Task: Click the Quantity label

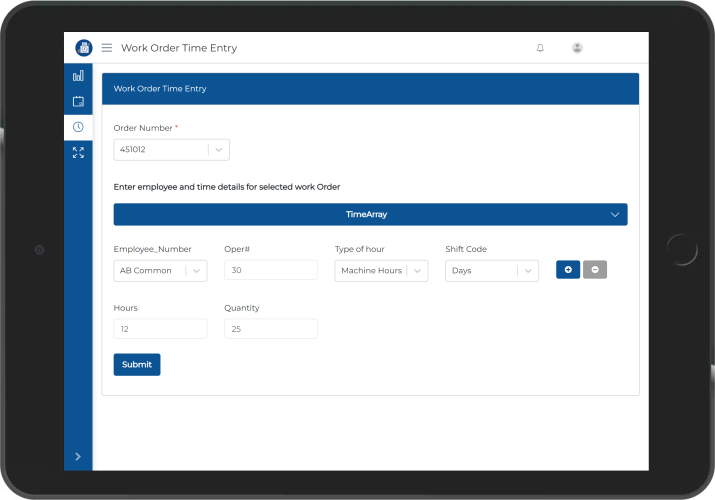Action: 242,308
